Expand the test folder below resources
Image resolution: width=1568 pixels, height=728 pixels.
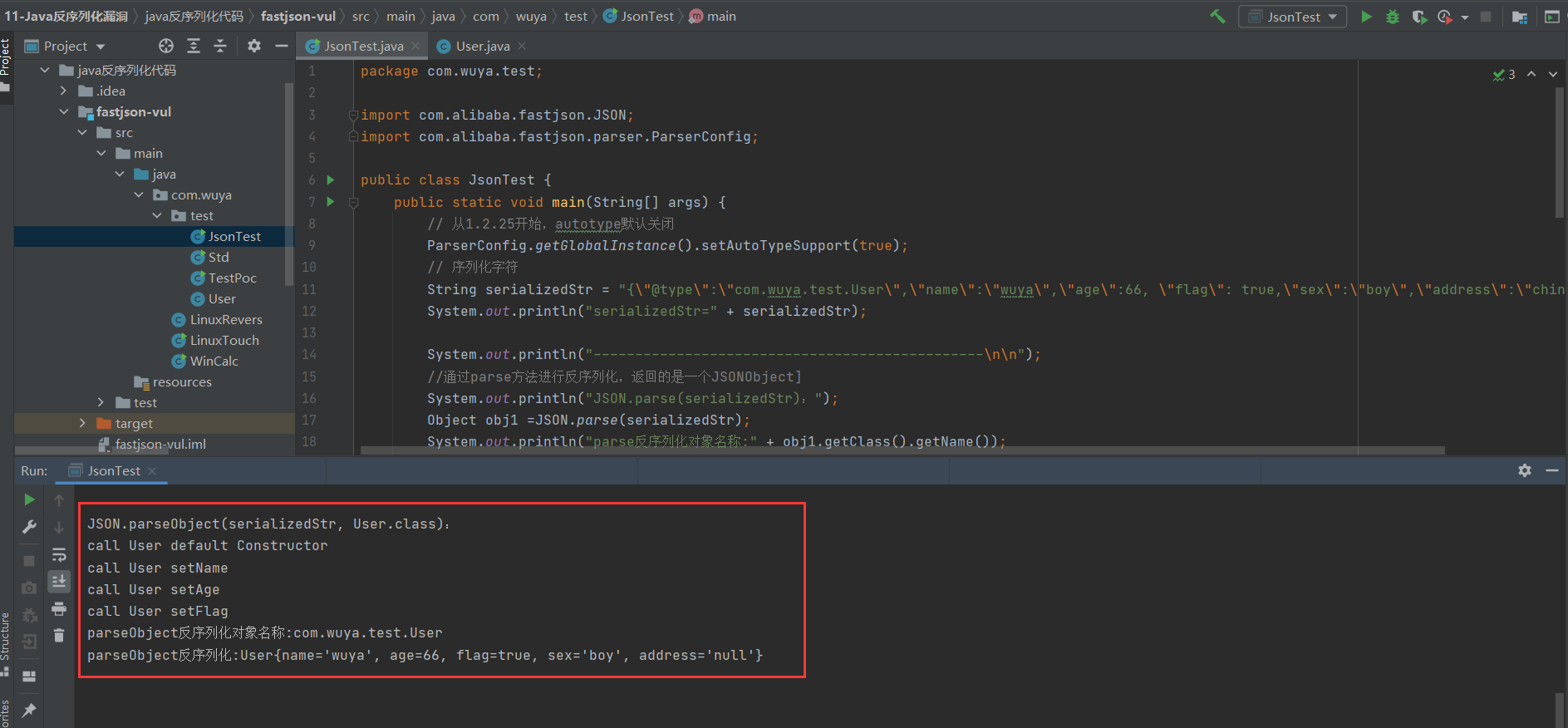point(101,402)
